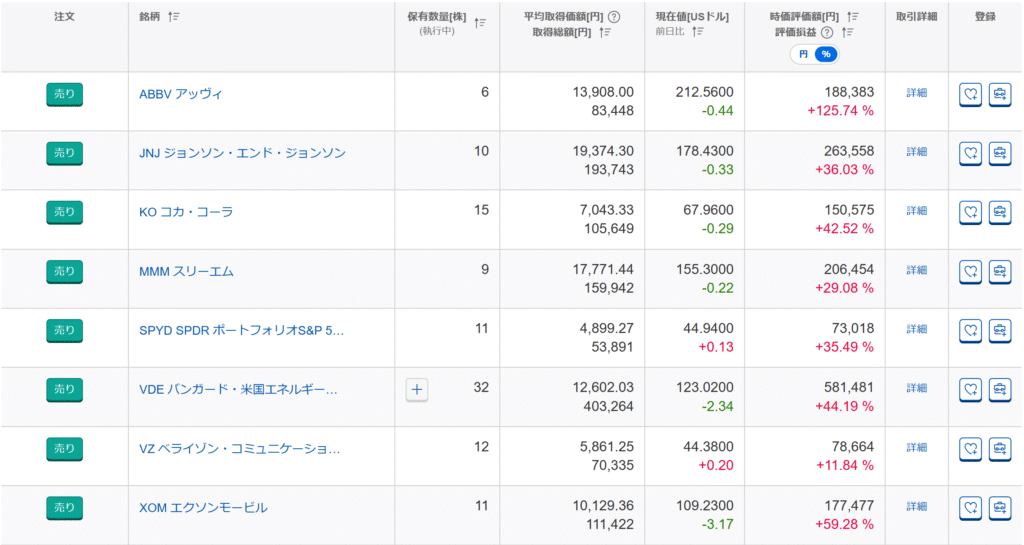Sort by 保有数量 sort icon
Viewport: 1024px width, 545px height.
480,23
